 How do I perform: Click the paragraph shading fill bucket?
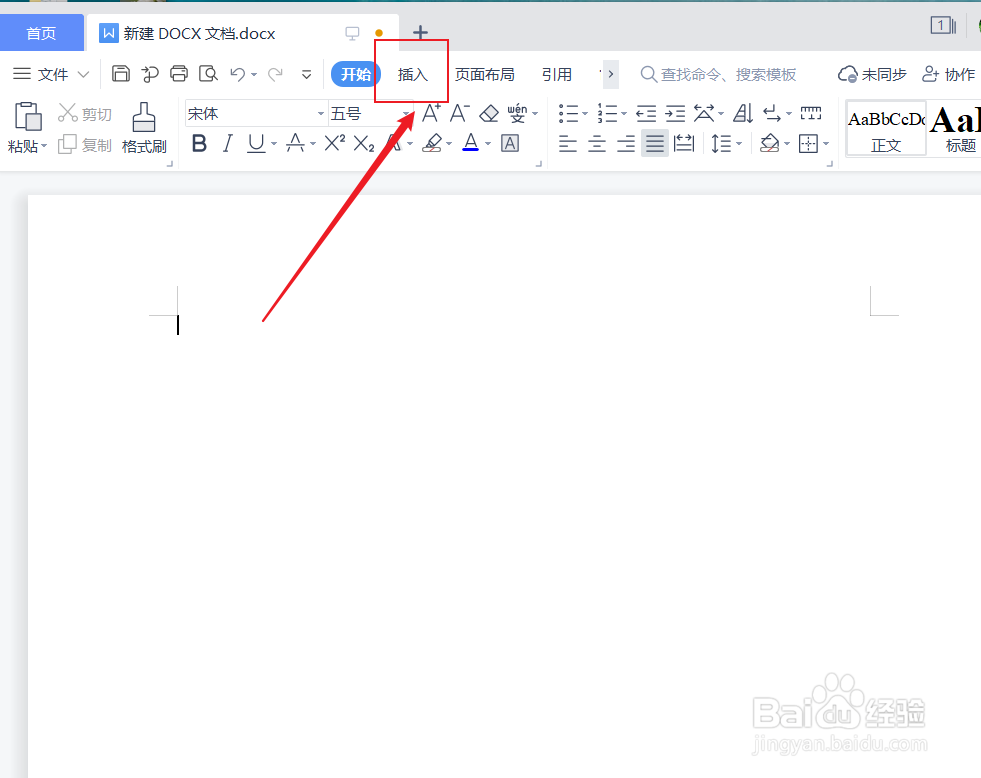point(769,144)
